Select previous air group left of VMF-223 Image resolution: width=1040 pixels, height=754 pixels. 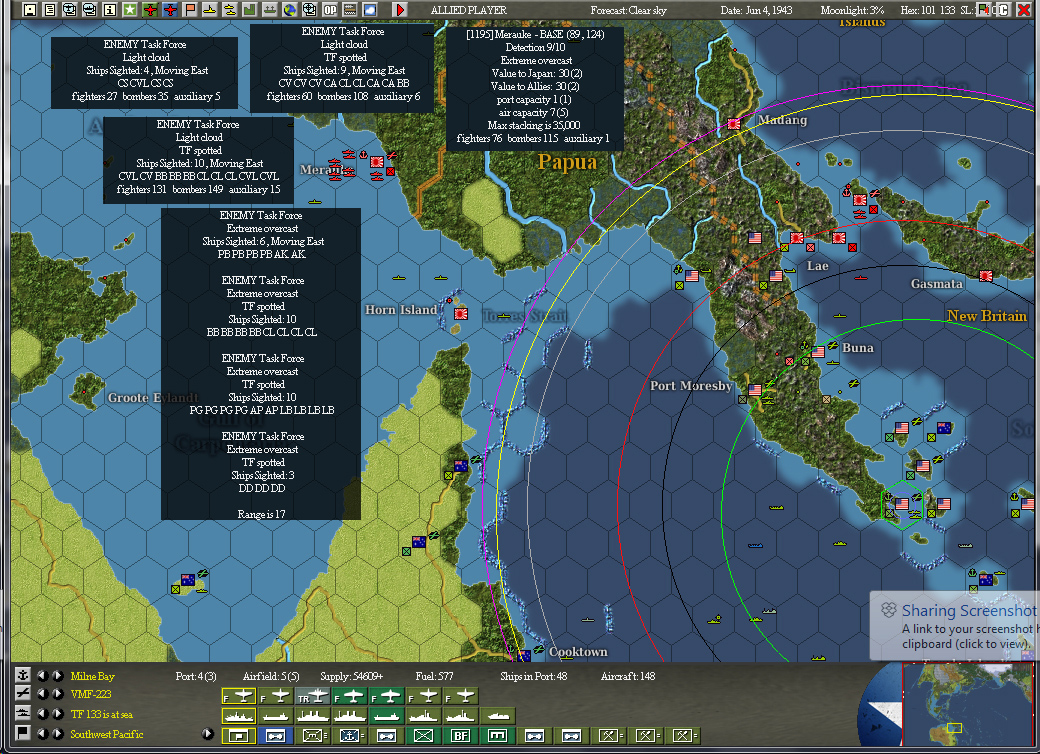click(42, 694)
